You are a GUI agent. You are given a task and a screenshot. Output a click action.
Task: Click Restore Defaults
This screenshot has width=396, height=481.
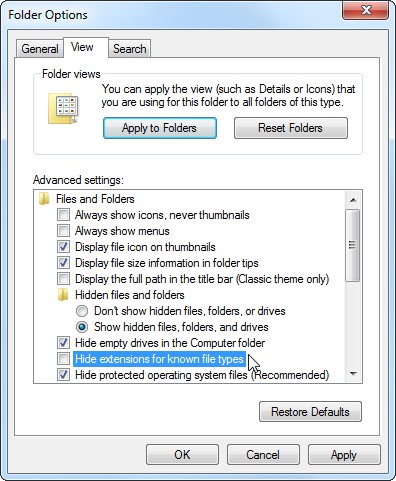(310, 412)
